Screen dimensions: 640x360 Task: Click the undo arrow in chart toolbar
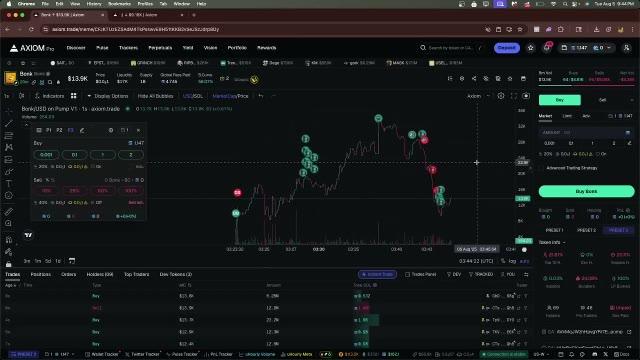pyautogui.click(x=261, y=96)
